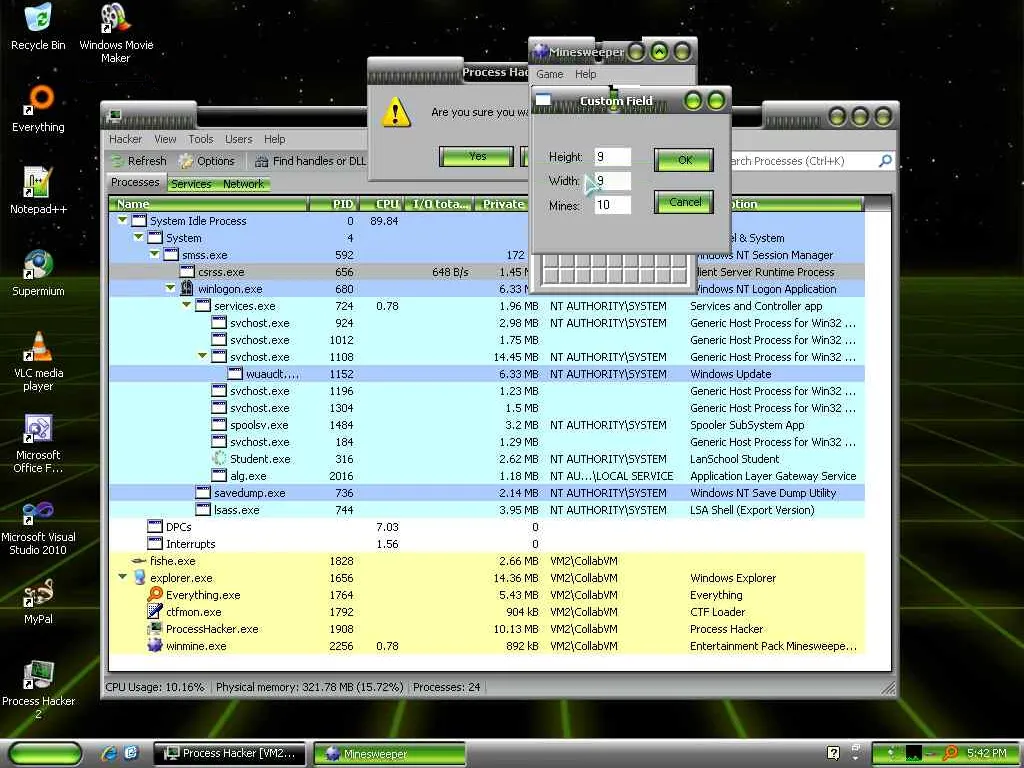Open the Hacker menu
The image size is (1024, 768).
[x=125, y=139]
